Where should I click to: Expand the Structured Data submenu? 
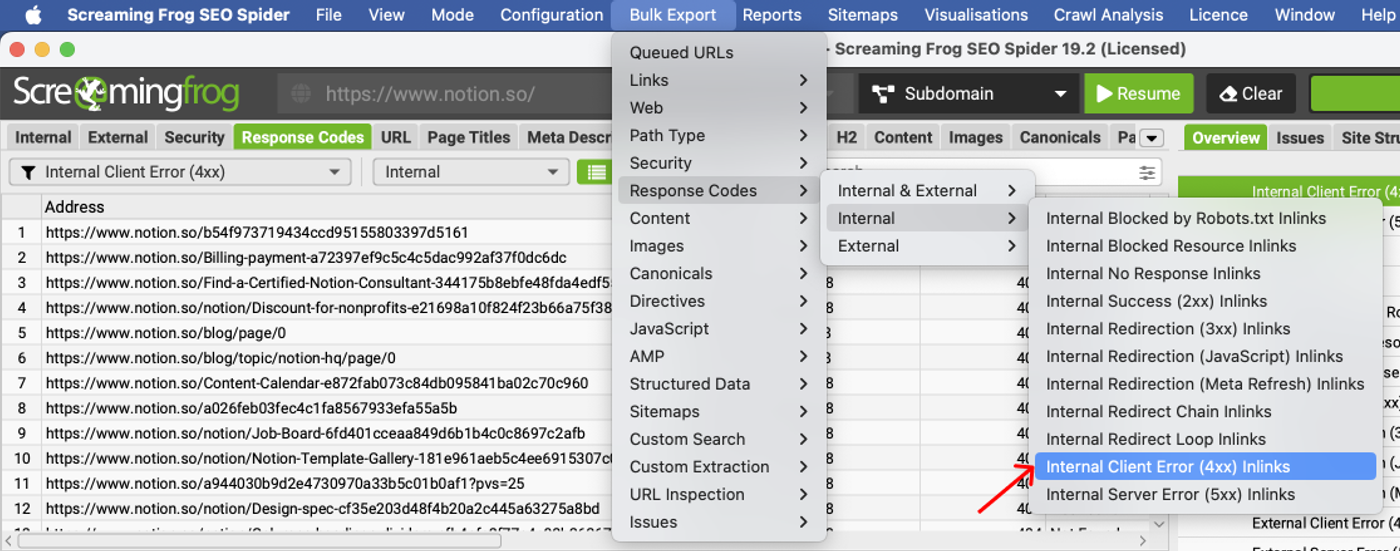click(719, 384)
